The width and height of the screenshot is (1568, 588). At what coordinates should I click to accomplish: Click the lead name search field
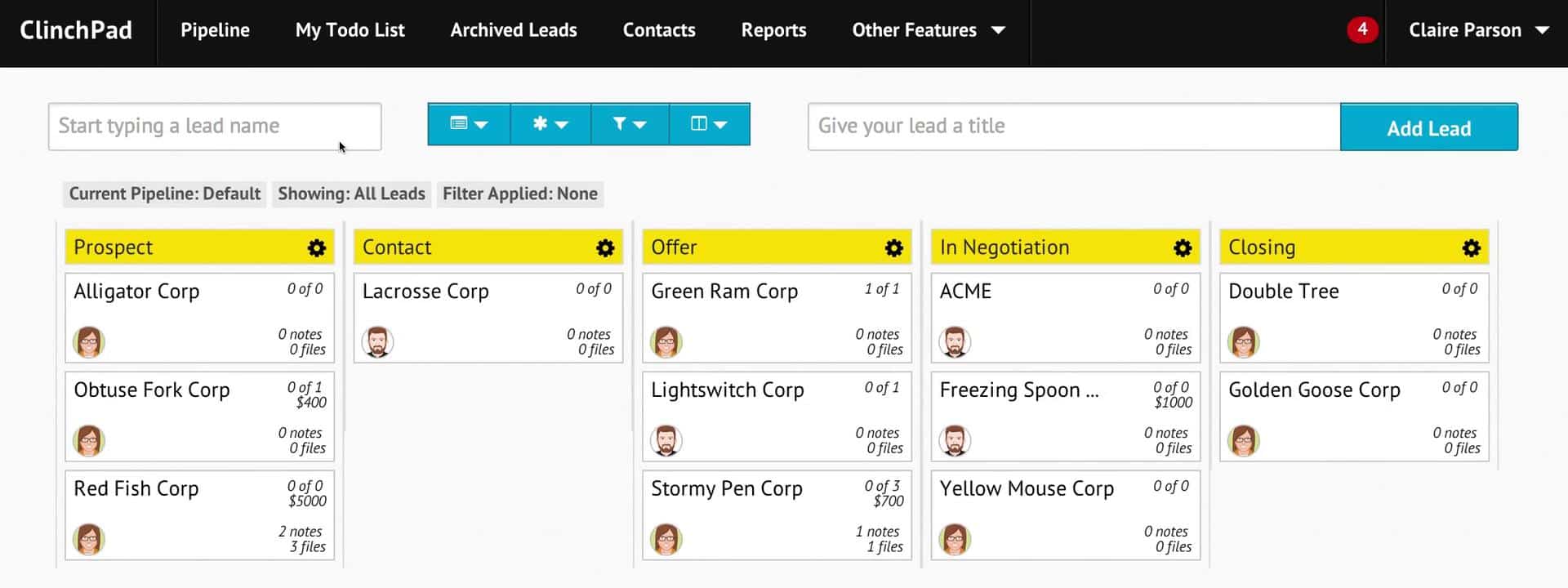215,127
